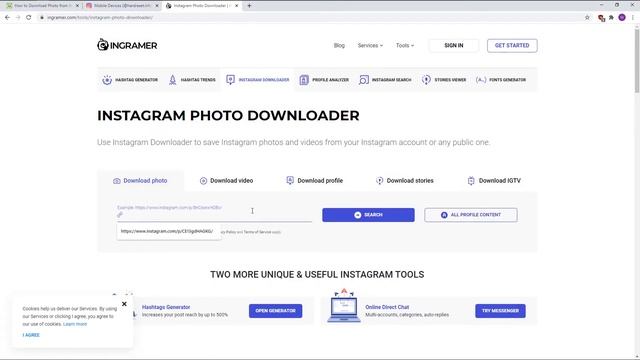Open a new browser tab
640x360 pixels.
[x=249, y=6]
